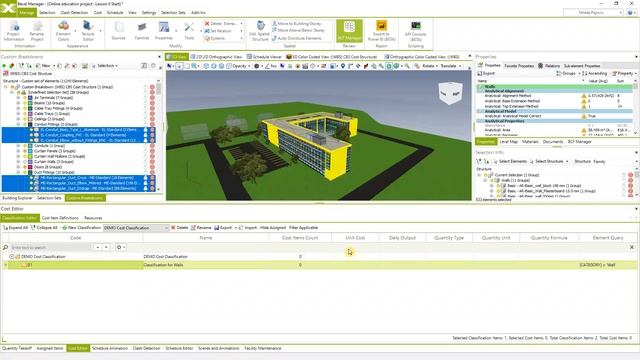Click Expand All in Cost Editor
The image size is (640, 360).
tap(16, 228)
